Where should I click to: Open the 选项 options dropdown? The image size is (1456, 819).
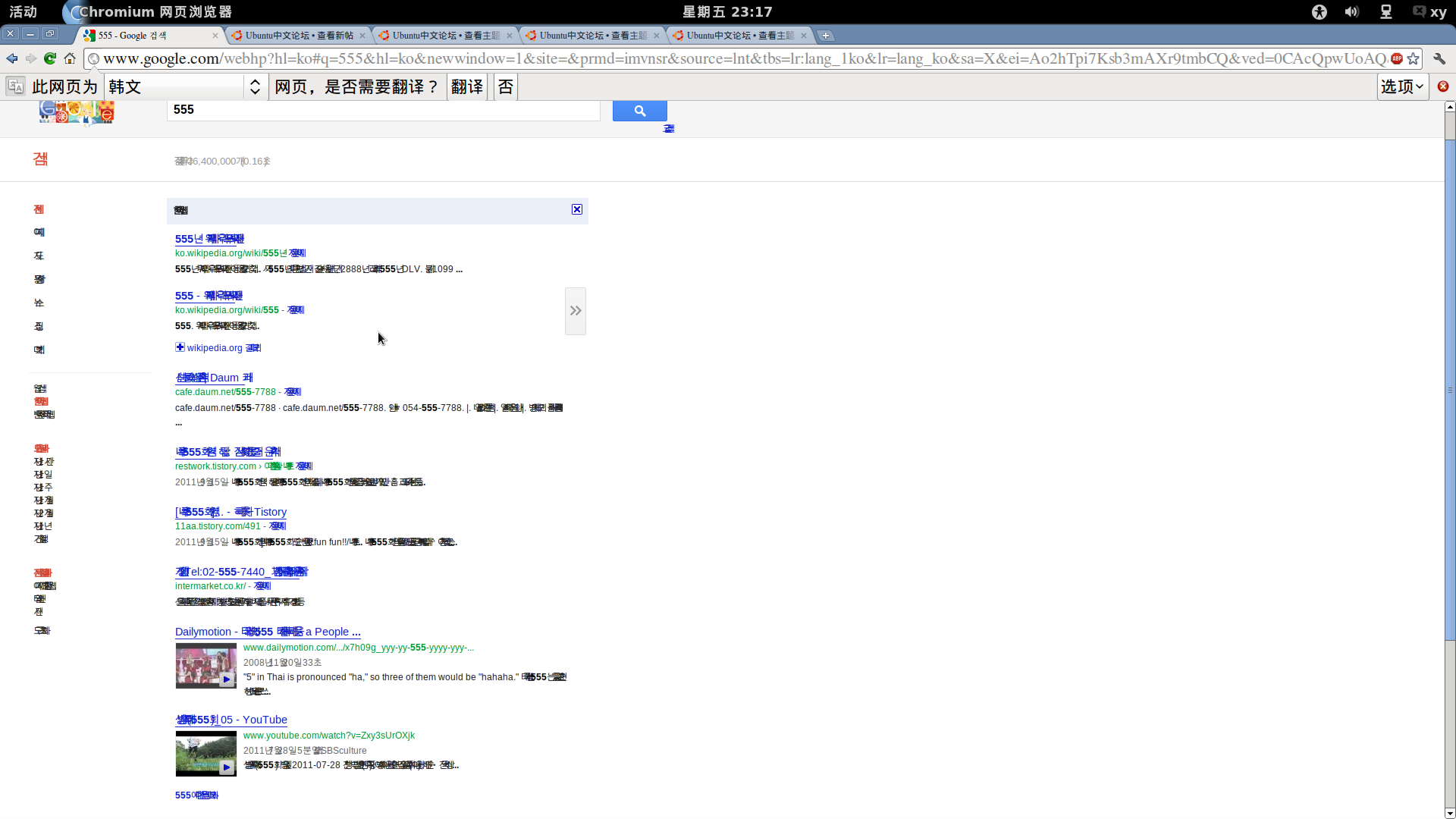[1403, 86]
